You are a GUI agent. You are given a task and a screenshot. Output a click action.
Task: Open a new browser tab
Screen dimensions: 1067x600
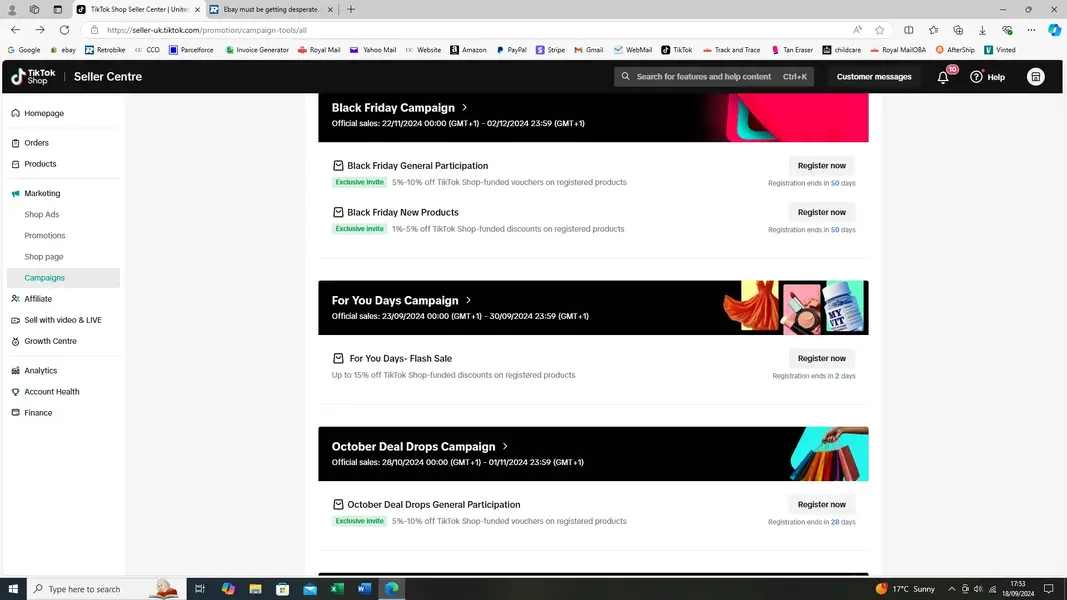350,10
